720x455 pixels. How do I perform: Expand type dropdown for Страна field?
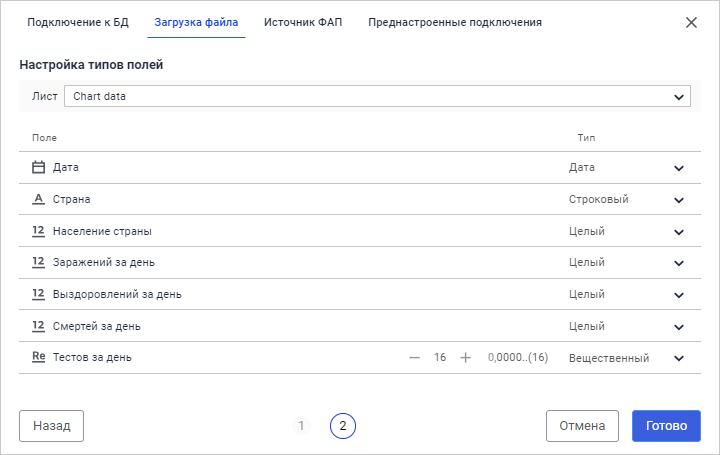tap(679, 200)
